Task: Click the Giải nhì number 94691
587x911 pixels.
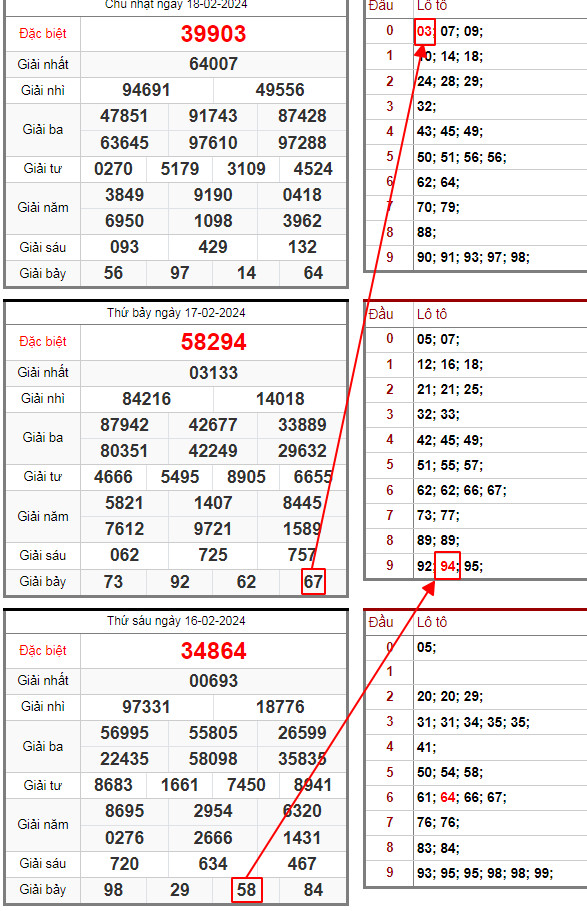Action: tap(146, 90)
